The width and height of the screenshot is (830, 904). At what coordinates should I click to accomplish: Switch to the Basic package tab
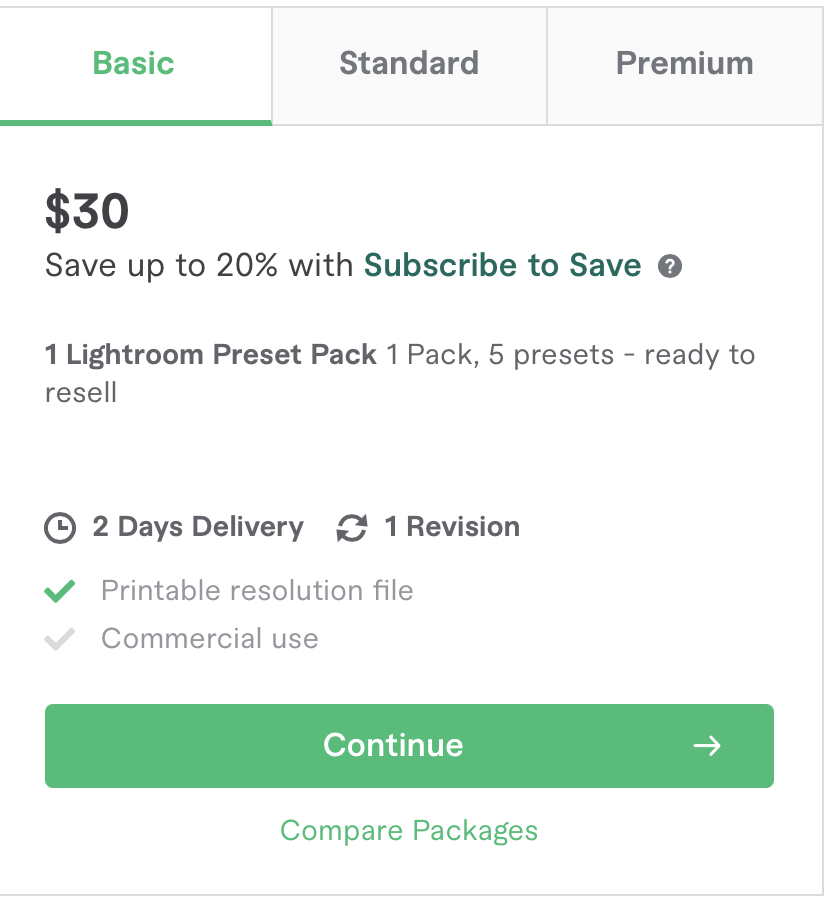(x=134, y=64)
